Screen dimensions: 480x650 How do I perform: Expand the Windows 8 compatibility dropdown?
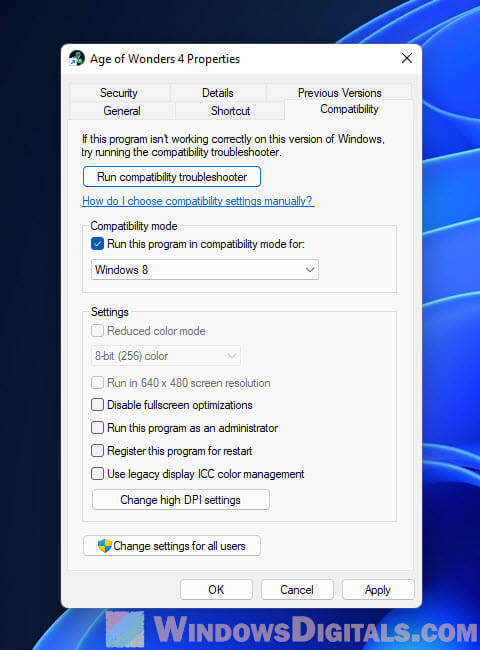tap(205, 270)
